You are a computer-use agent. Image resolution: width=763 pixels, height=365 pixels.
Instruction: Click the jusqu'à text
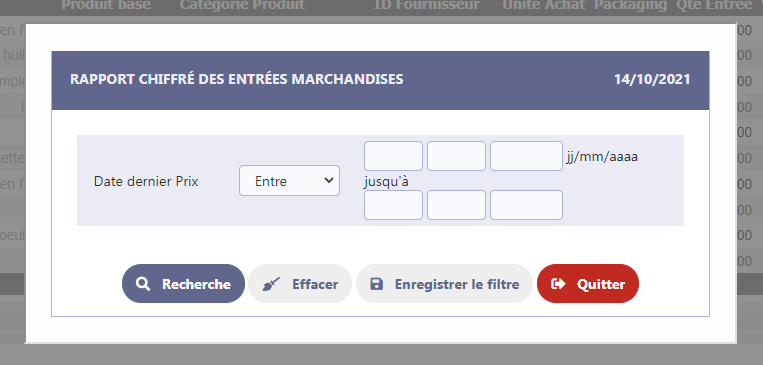[x=386, y=182]
